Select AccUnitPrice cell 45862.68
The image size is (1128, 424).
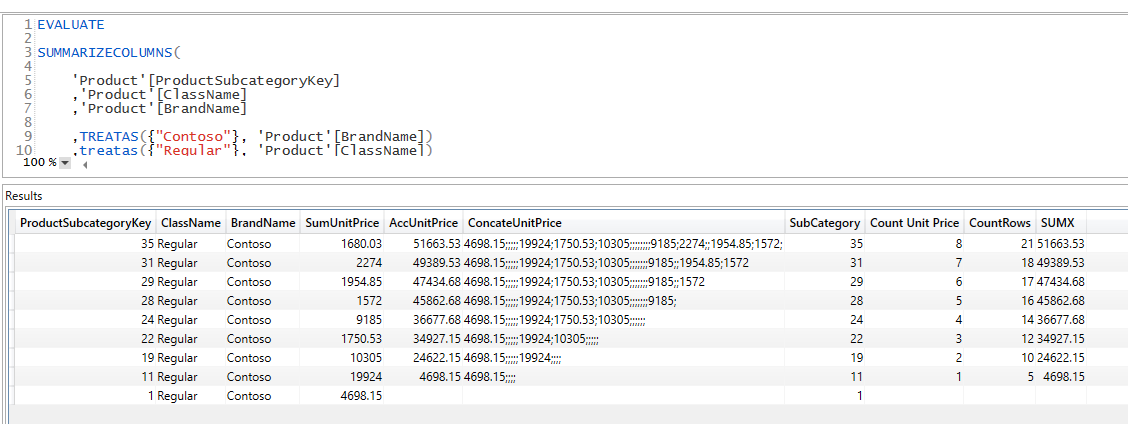click(x=423, y=301)
